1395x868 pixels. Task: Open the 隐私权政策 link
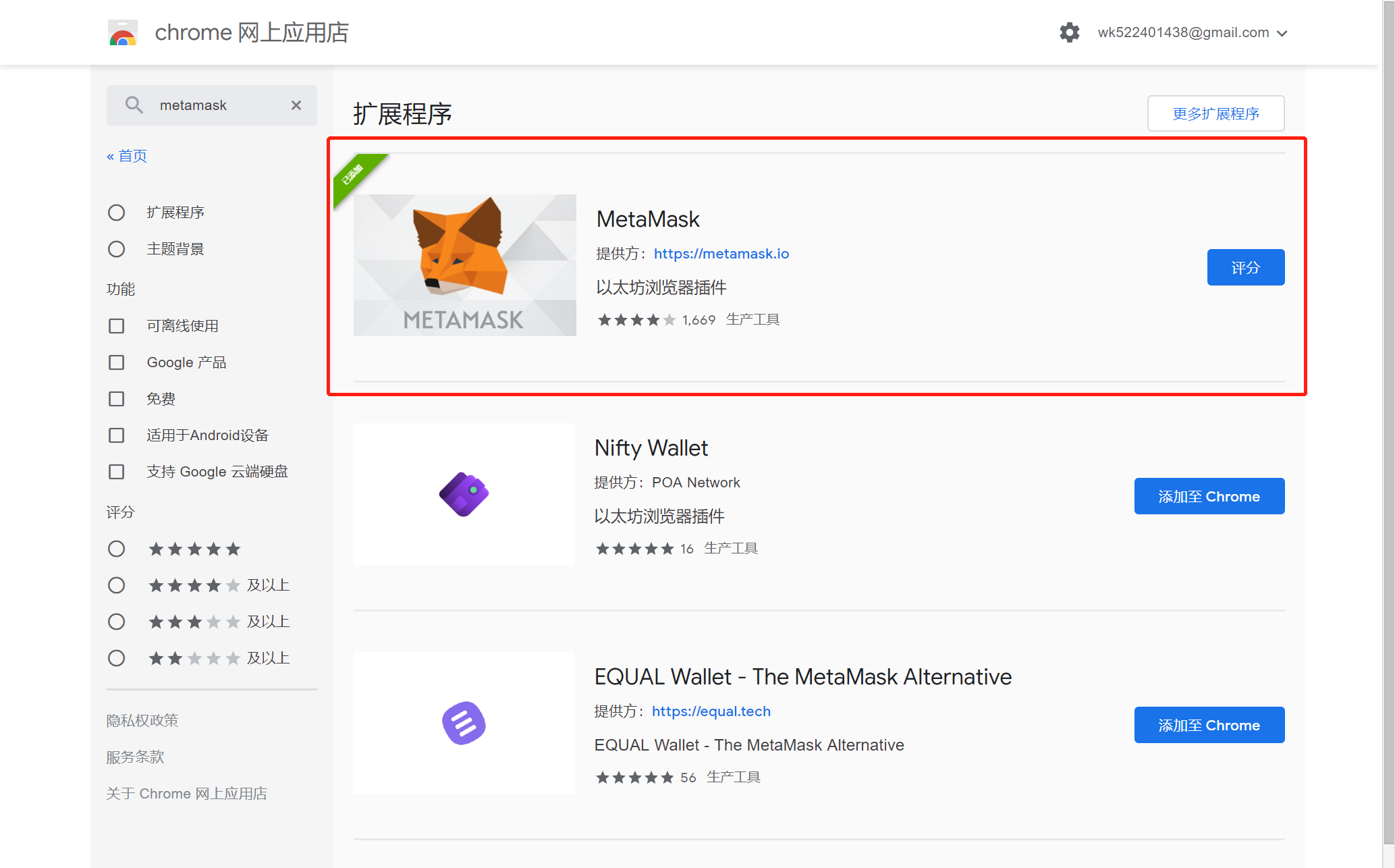tap(142, 720)
